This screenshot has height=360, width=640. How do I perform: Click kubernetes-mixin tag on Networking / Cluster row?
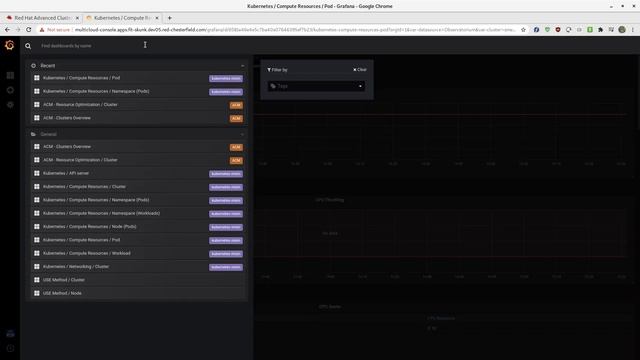click(x=226, y=267)
